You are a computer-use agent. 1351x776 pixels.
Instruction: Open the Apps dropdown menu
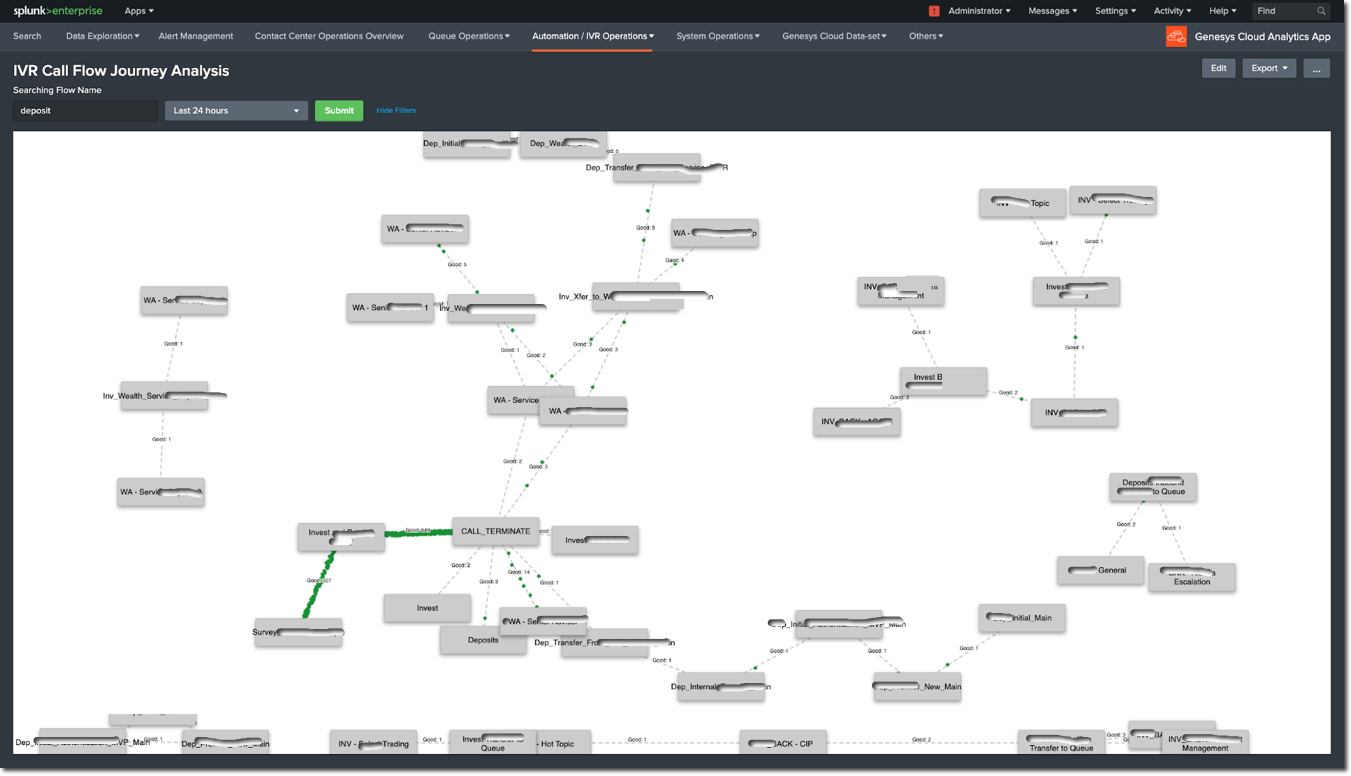[x=139, y=11]
